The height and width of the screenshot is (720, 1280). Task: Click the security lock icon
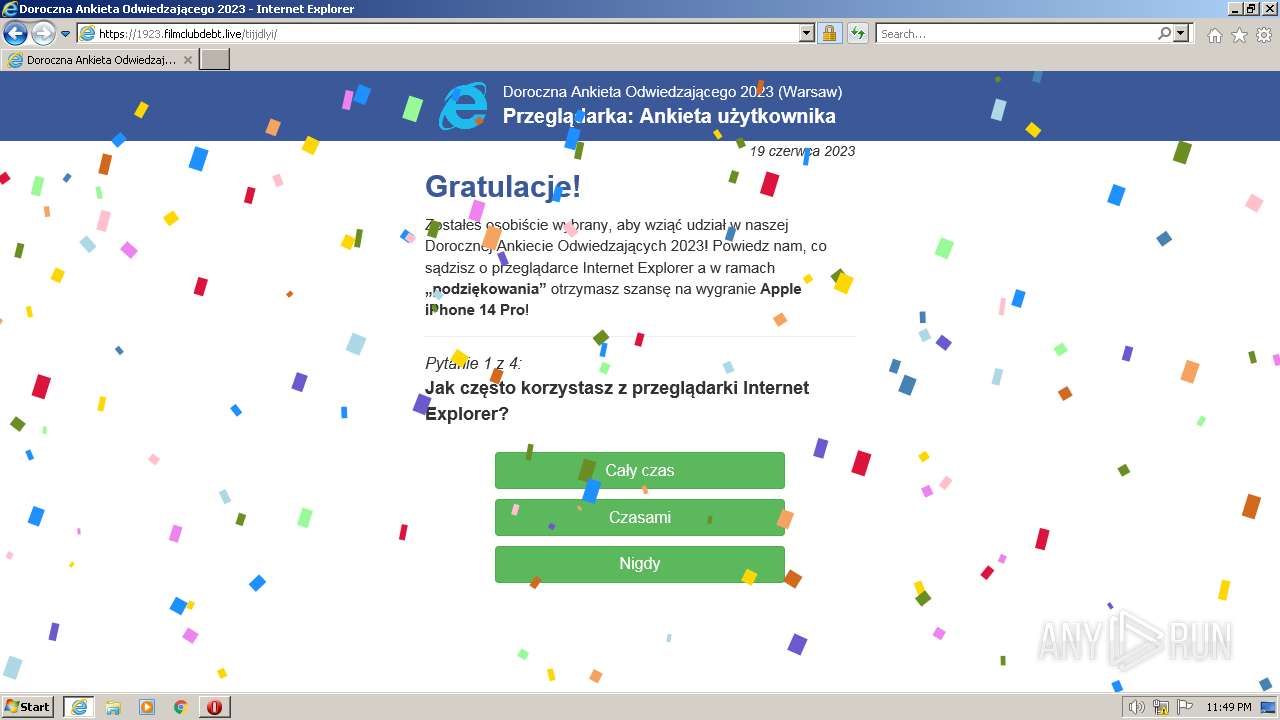coord(829,33)
